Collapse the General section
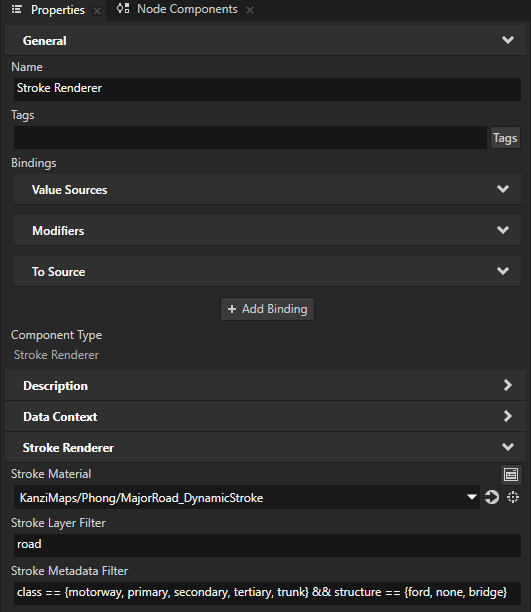 click(508, 40)
